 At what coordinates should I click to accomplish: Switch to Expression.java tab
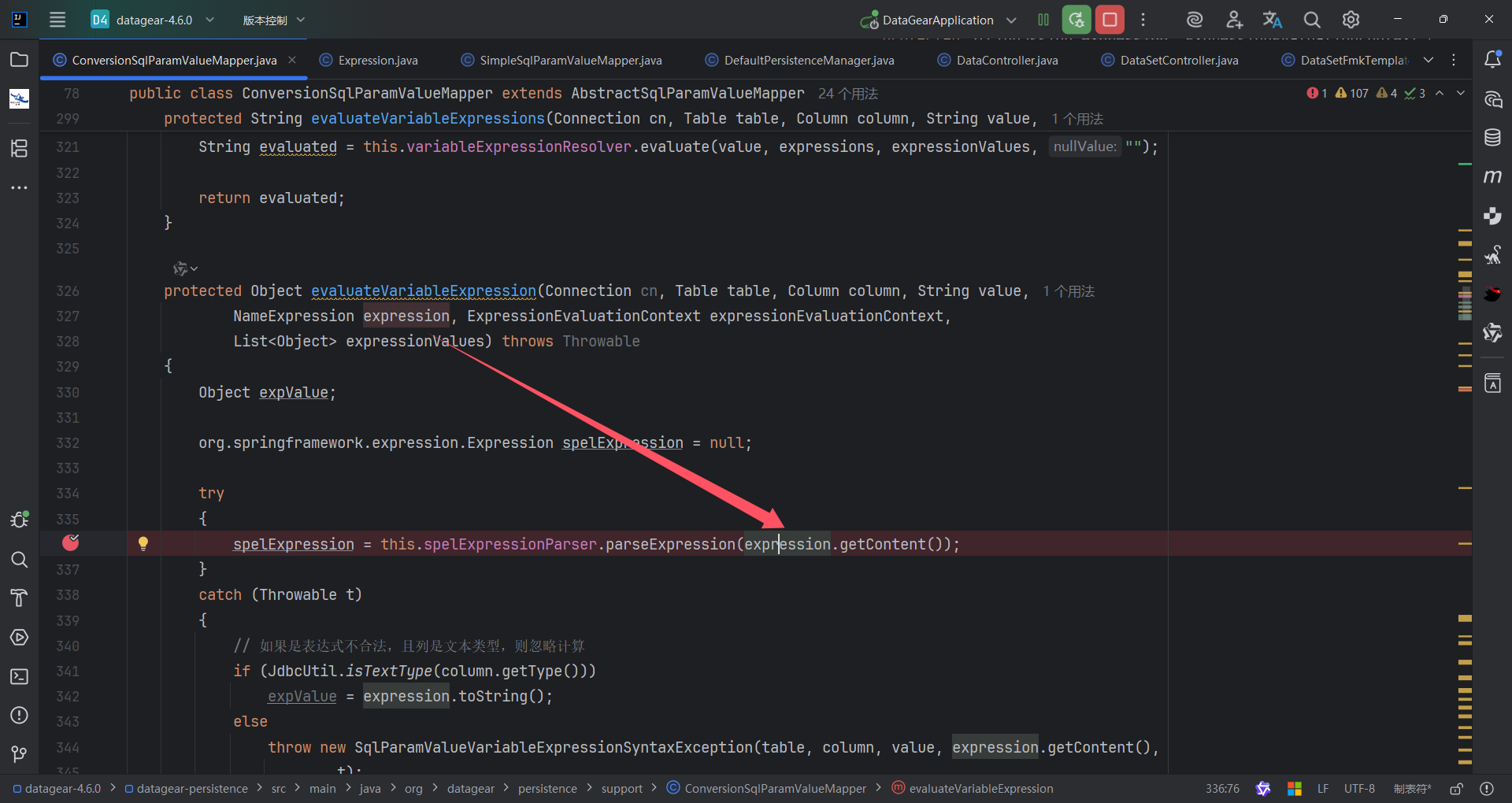(x=369, y=60)
